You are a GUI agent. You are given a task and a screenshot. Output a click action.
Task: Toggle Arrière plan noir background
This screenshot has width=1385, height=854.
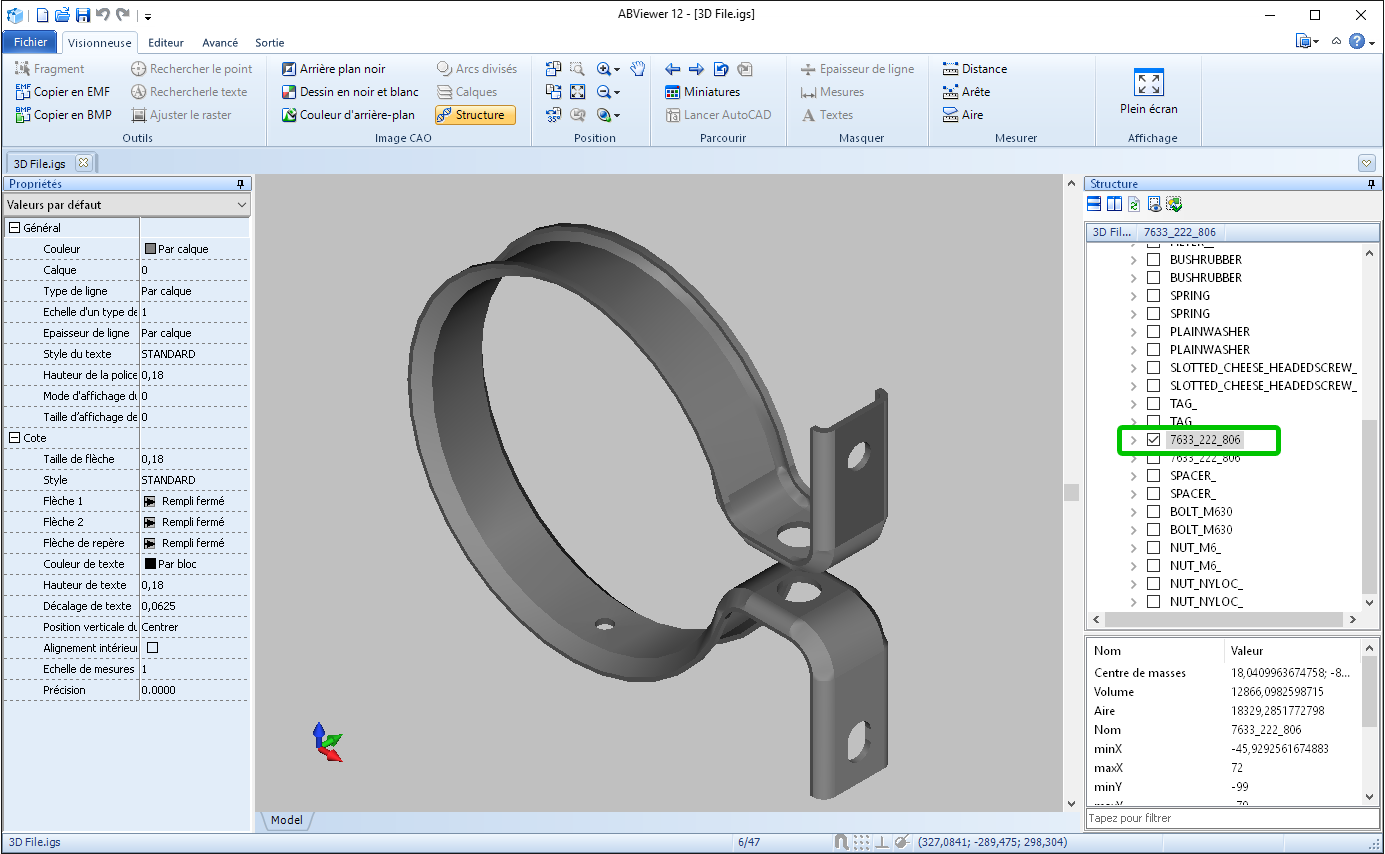click(333, 69)
